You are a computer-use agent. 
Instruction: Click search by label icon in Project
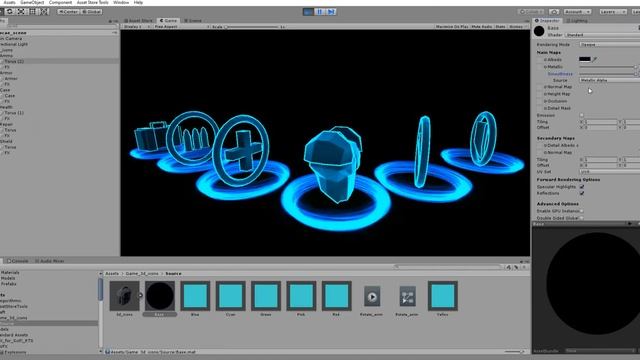click(x=516, y=267)
